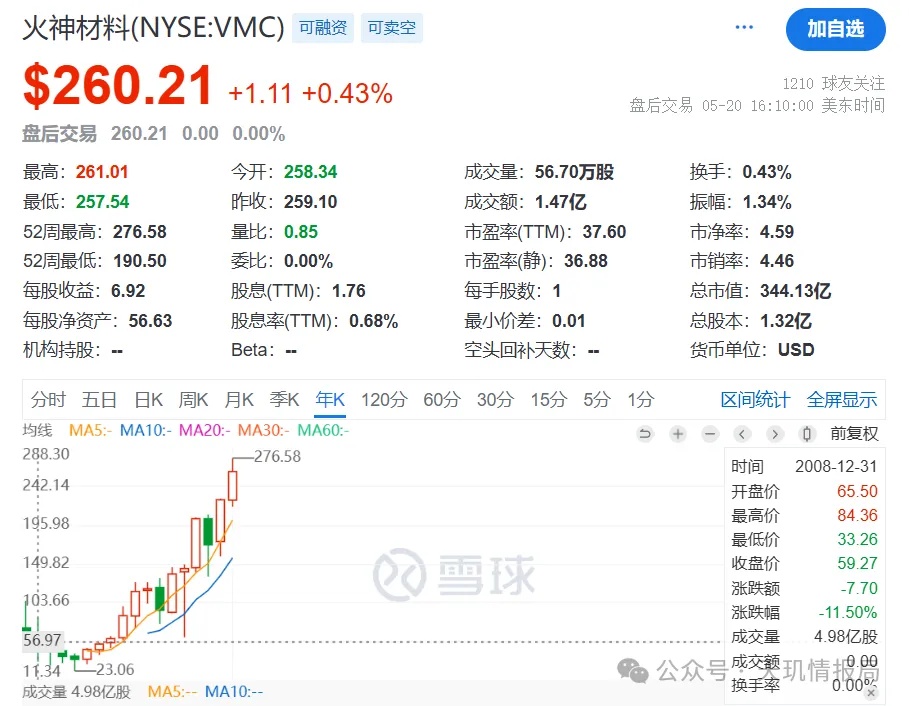909x706 pixels.
Task: Click the current price $260.21
Action: (x=118, y=86)
